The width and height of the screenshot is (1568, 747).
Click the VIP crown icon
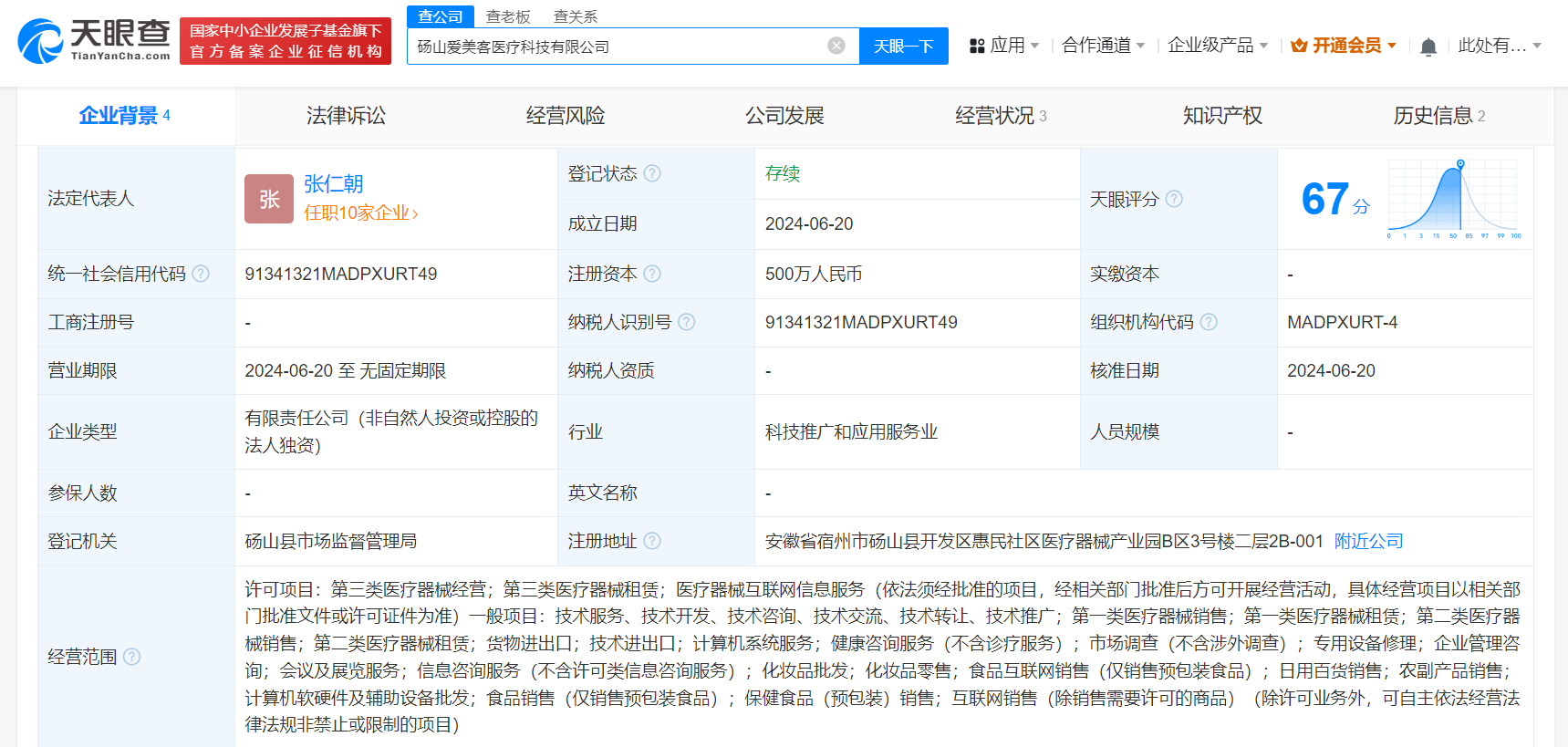click(x=1299, y=46)
